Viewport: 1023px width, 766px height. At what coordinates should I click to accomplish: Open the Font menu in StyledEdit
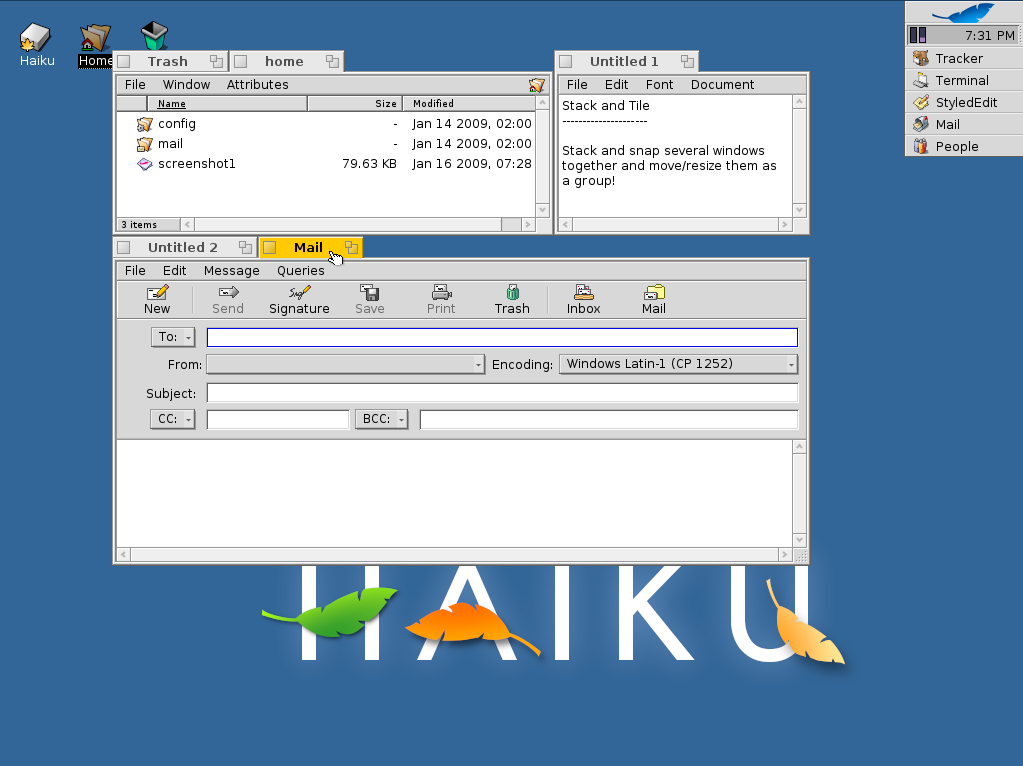(659, 85)
